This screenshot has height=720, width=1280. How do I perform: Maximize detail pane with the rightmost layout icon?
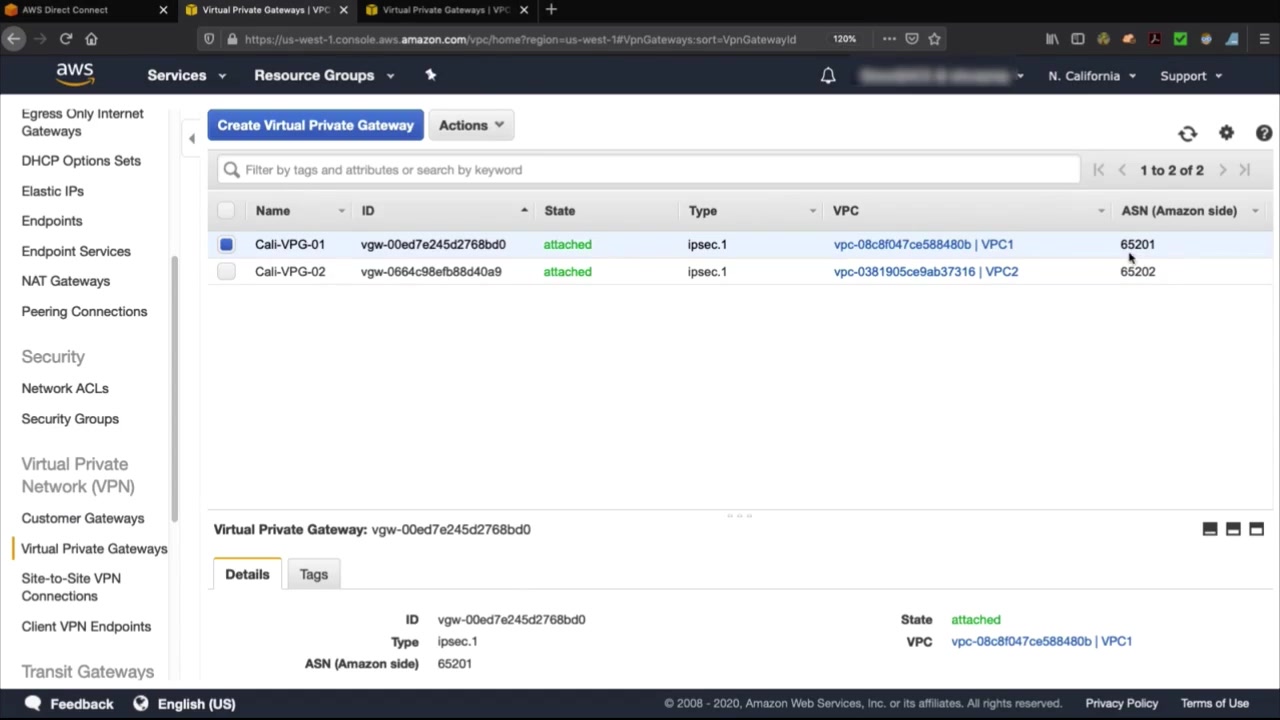click(1257, 529)
